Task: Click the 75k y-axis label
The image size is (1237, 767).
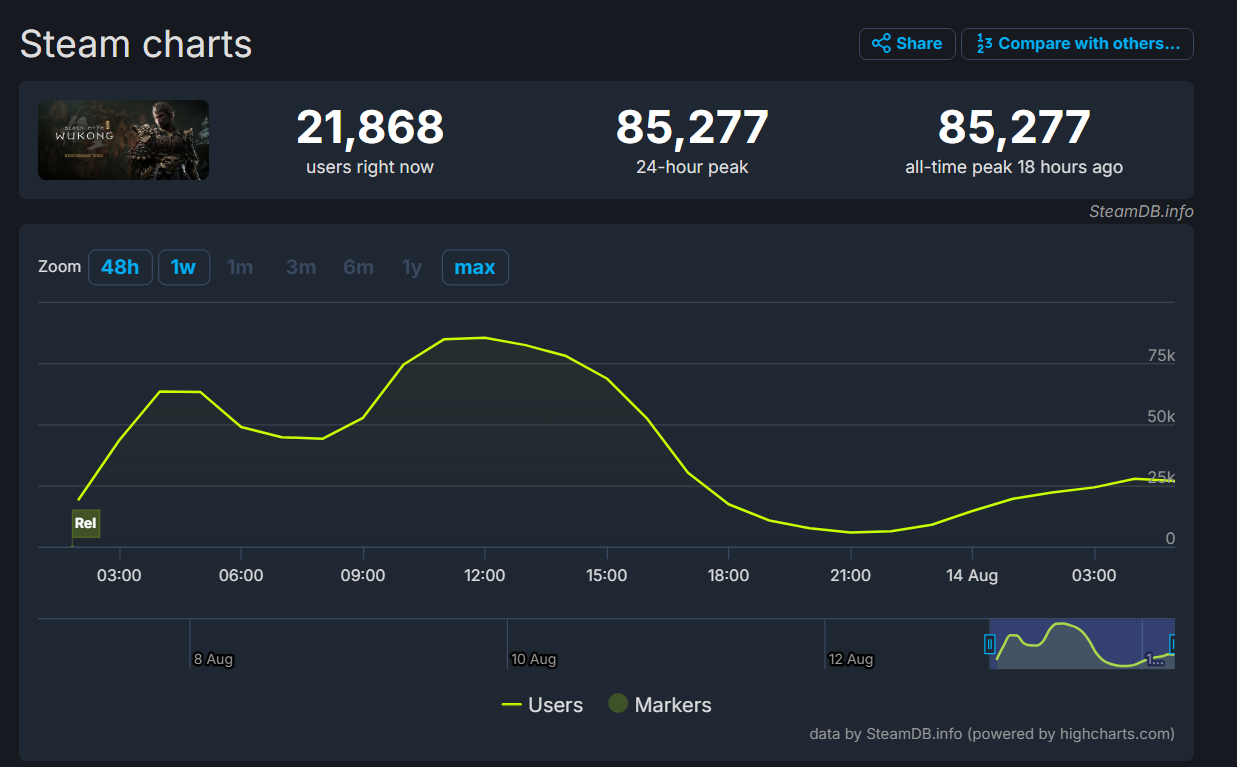Action: click(1161, 355)
